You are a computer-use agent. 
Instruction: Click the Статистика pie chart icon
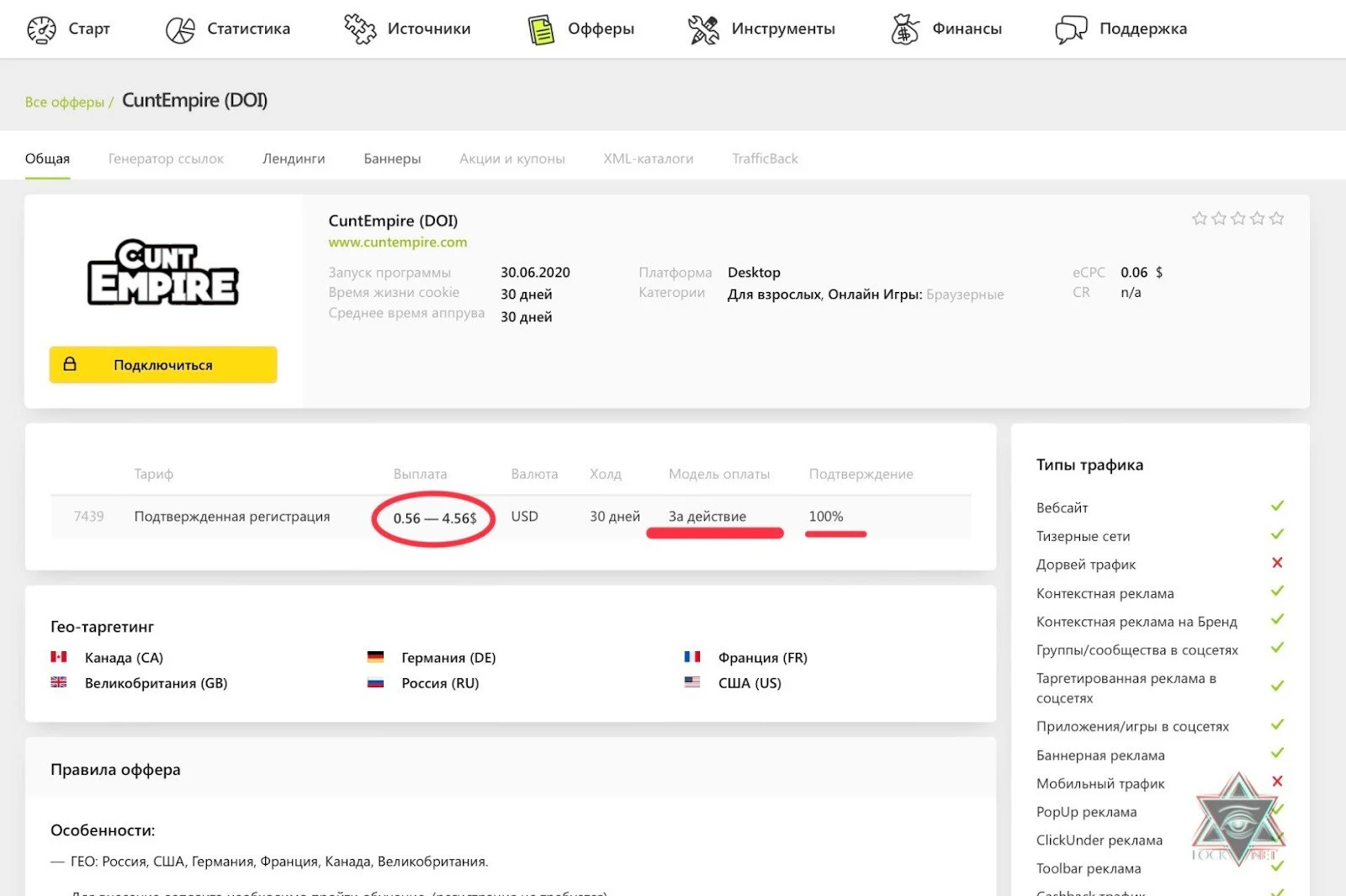[x=180, y=29]
